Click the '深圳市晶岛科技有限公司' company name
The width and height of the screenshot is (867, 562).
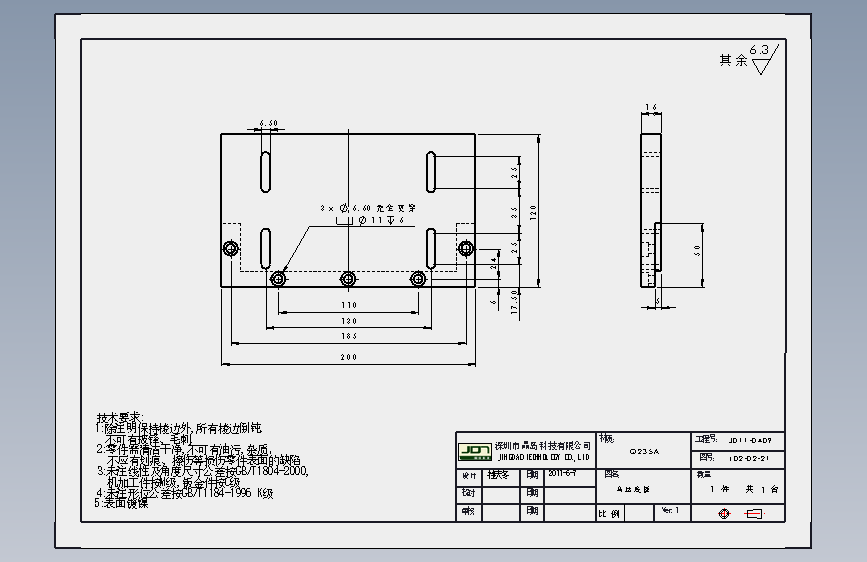click(x=542, y=445)
